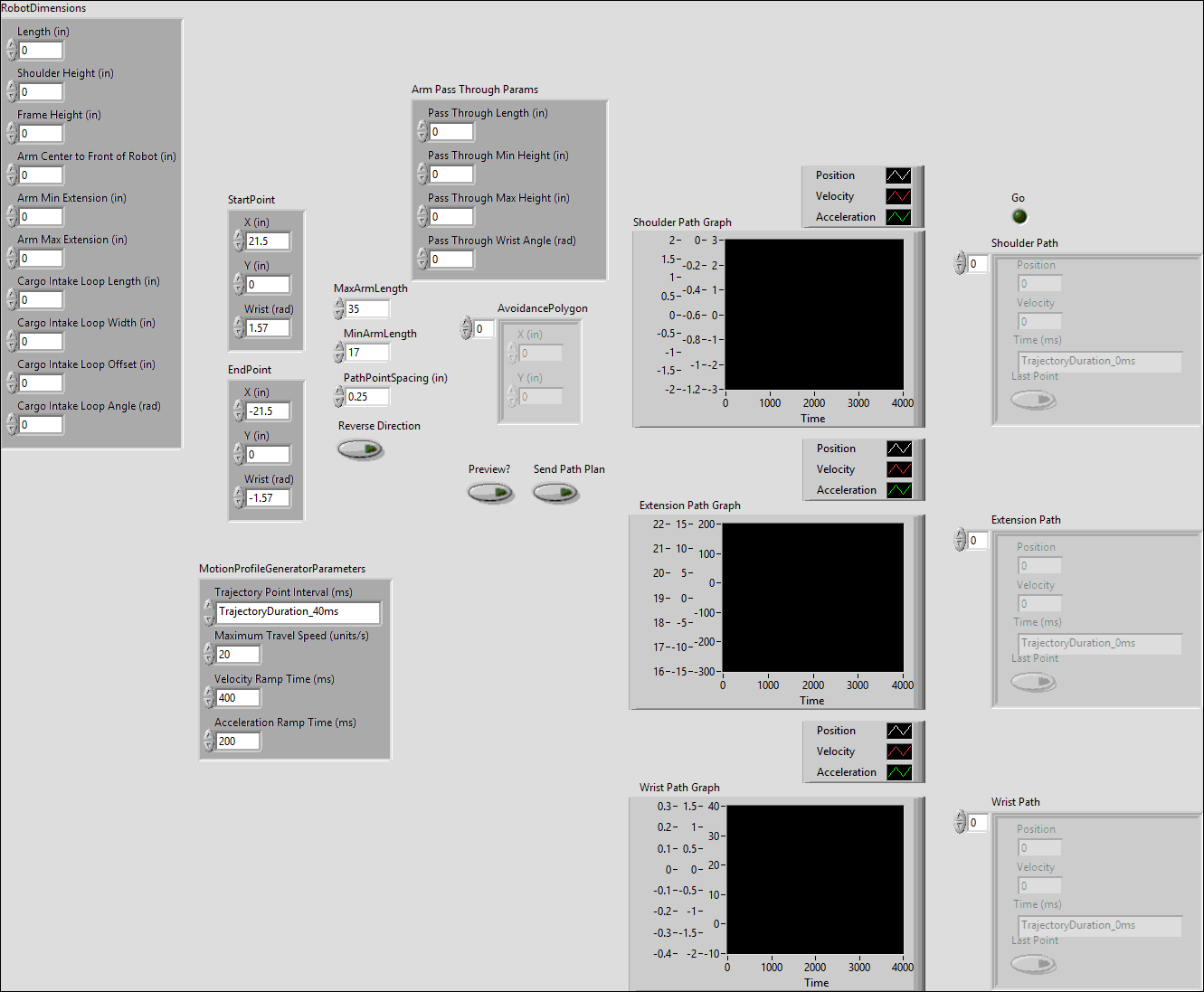Click the StartPoint X input field
The height and width of the screenshot is (992, 1204).
pos(269,241)
